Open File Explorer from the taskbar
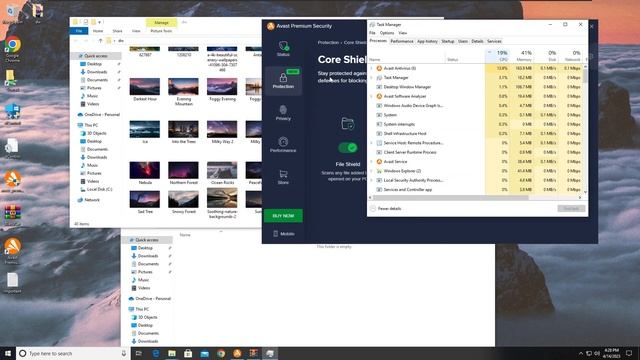 tap(172, 353)
